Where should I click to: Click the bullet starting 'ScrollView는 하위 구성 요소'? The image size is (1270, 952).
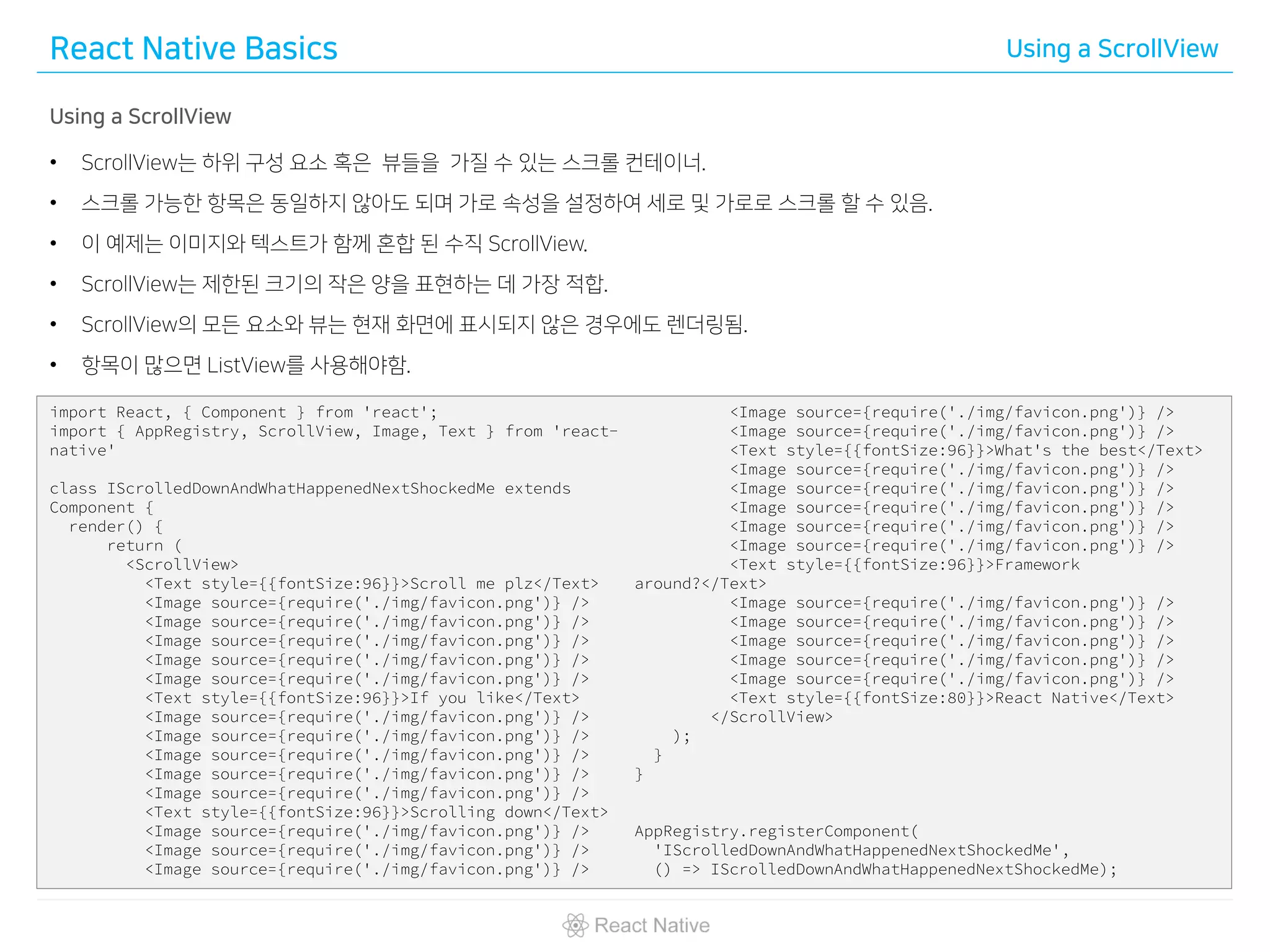click(394, 163)
